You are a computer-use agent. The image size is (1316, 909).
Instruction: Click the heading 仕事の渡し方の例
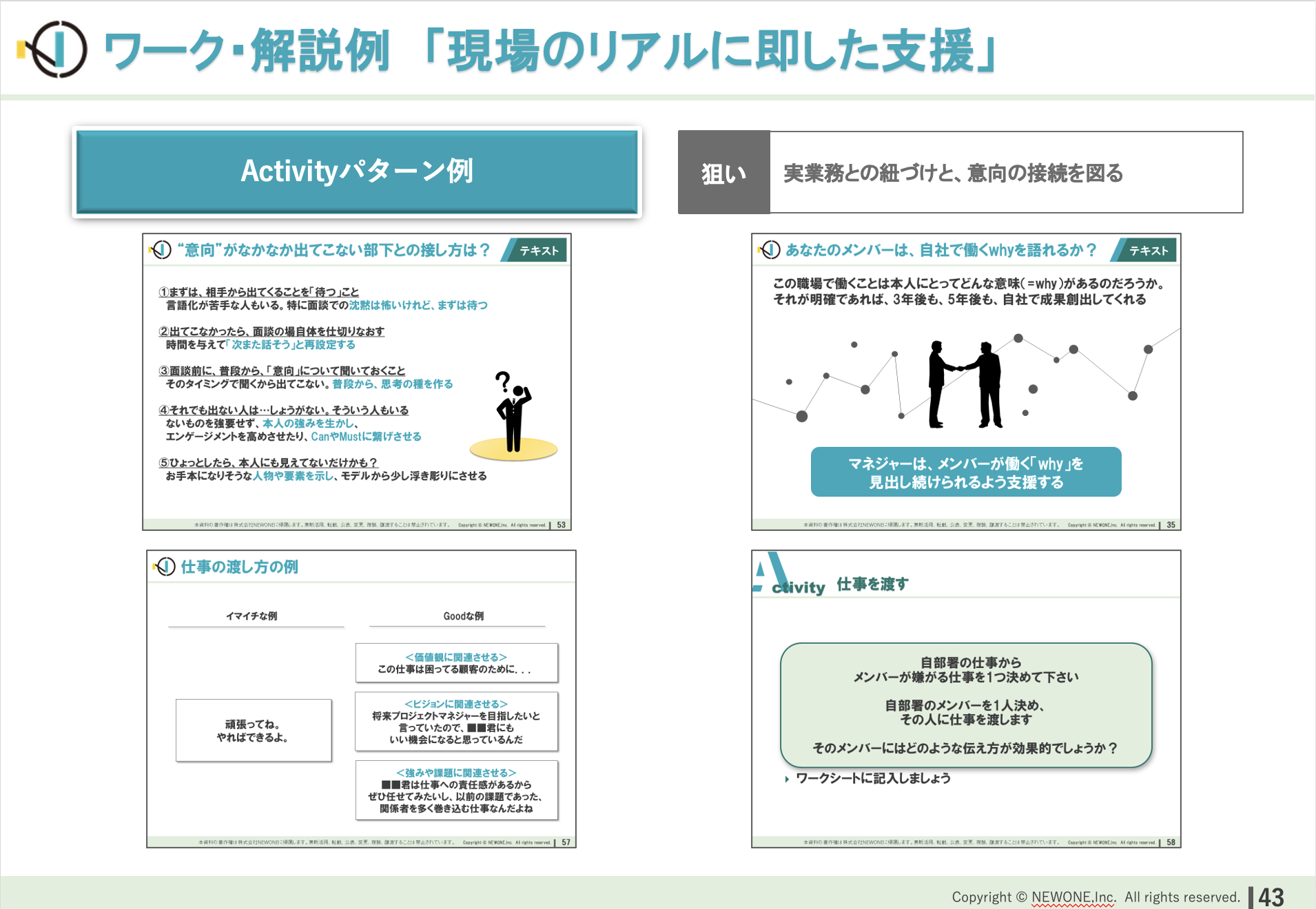(x=239, y=567)
